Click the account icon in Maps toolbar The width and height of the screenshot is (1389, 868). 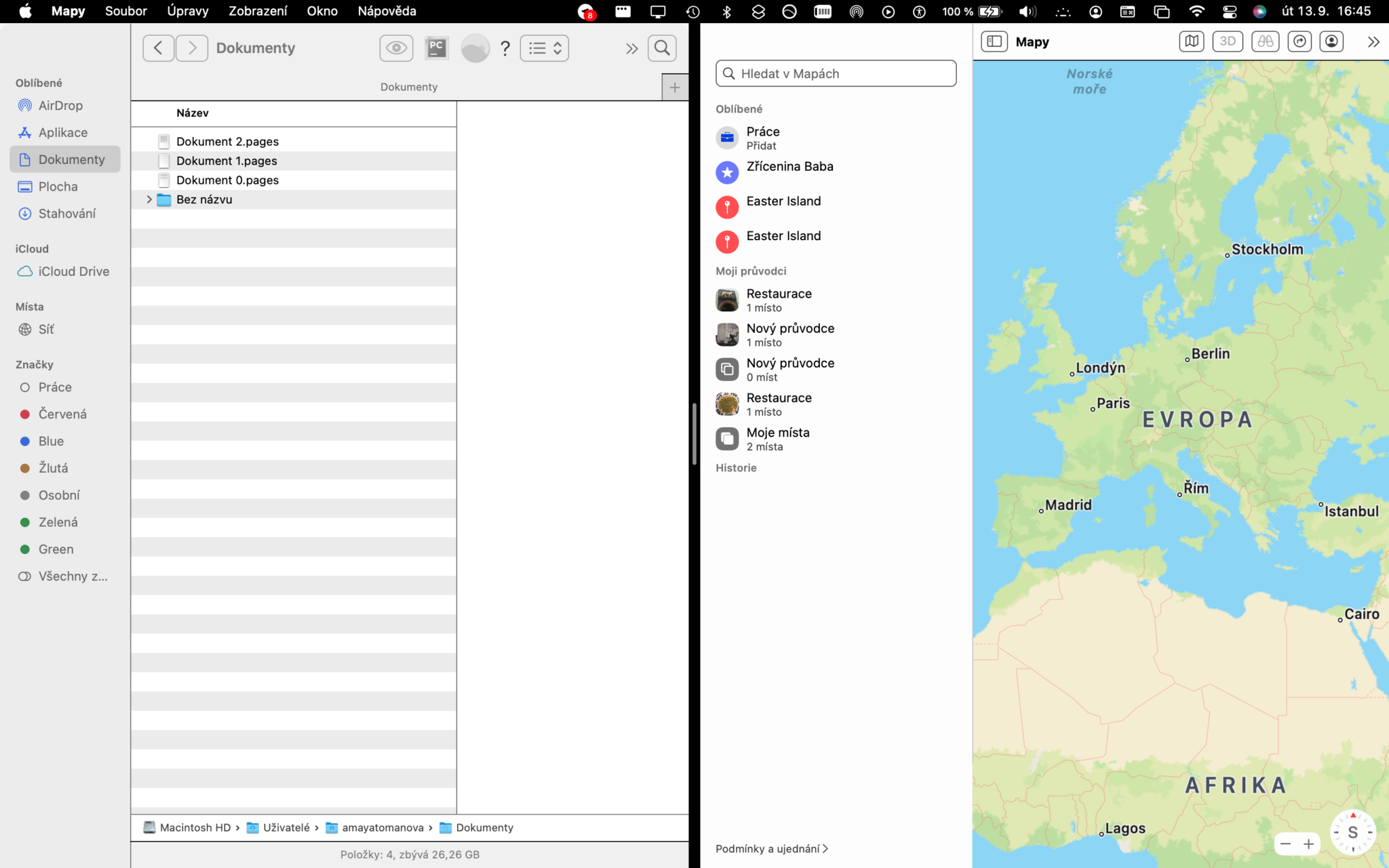click(x=1331, y=42)
